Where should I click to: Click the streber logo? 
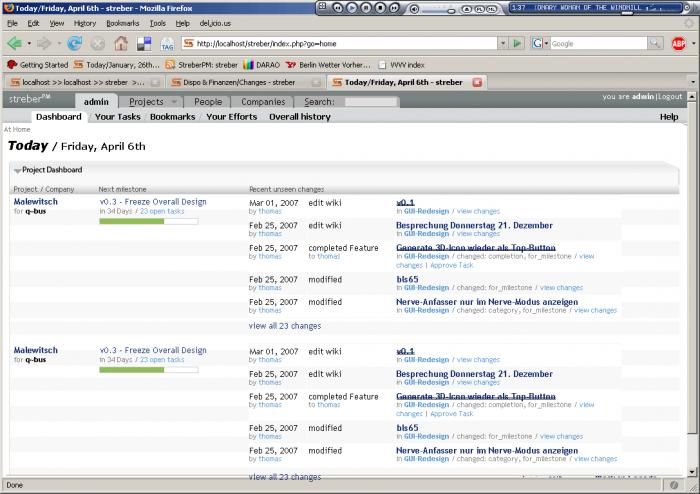(x=29, y=99)
